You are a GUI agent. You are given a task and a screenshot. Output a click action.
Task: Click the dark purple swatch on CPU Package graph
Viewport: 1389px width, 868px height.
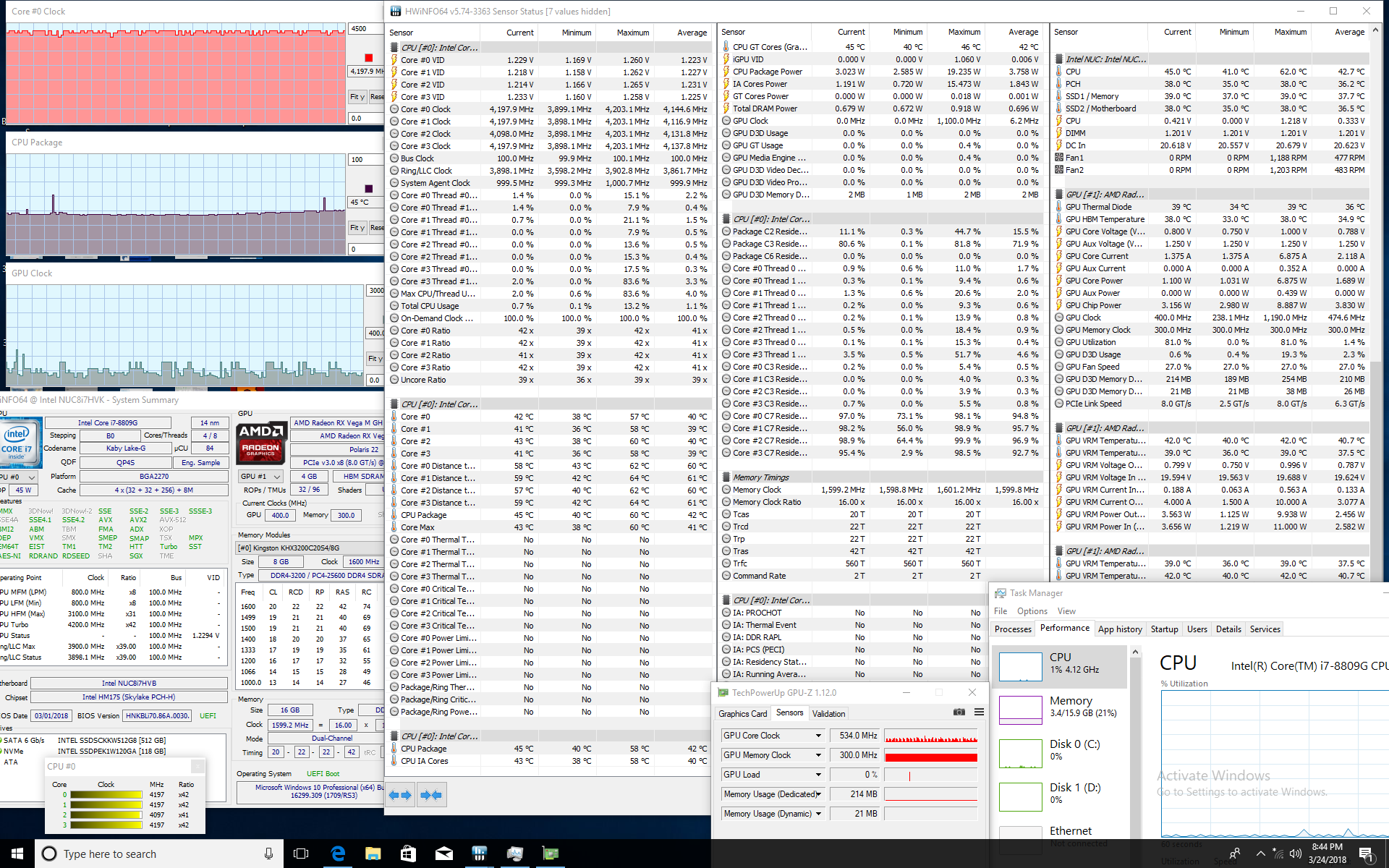click(x=368, y=189)
